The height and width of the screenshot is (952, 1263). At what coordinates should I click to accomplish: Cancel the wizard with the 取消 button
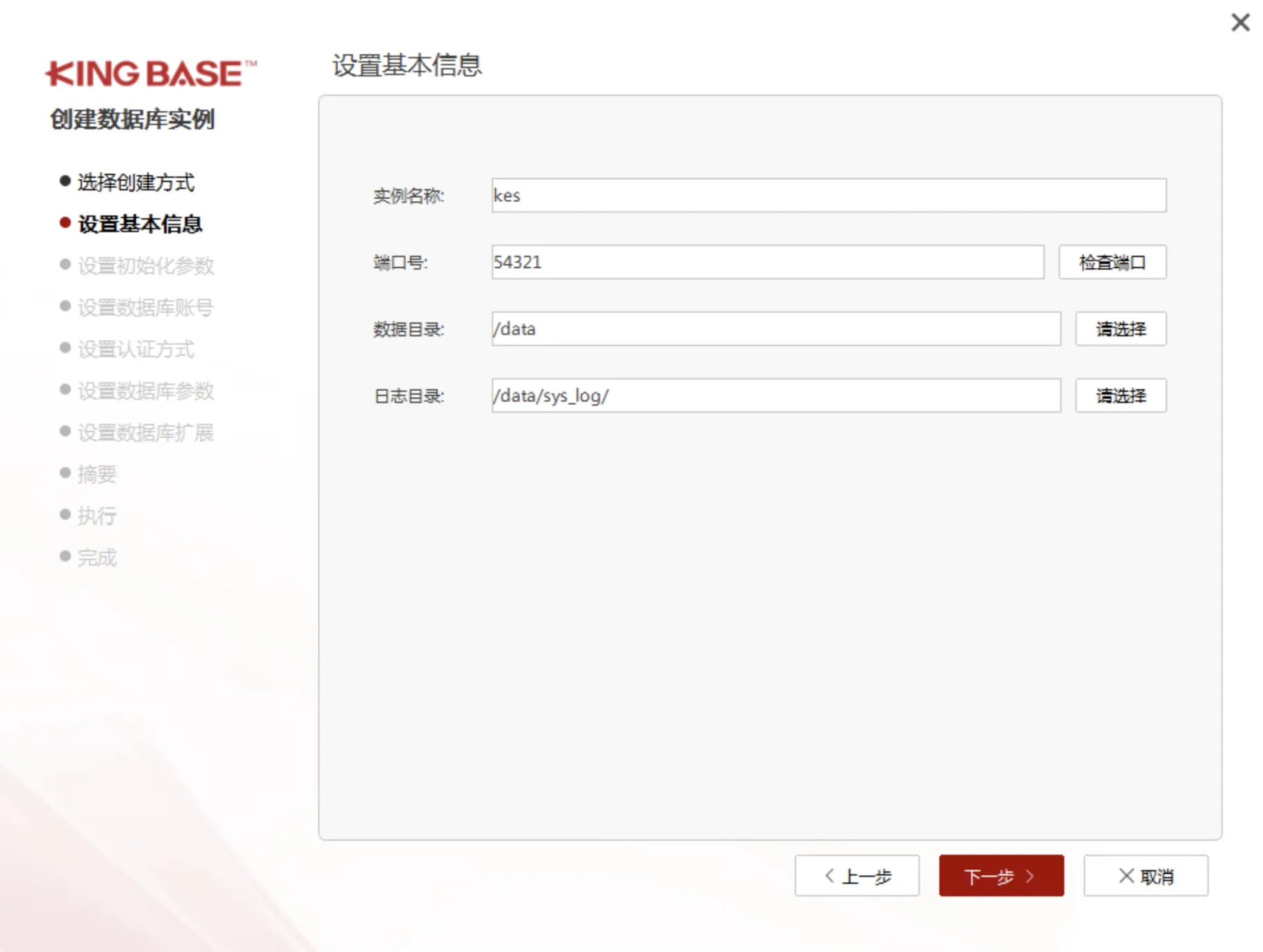tap(1146, 876)
